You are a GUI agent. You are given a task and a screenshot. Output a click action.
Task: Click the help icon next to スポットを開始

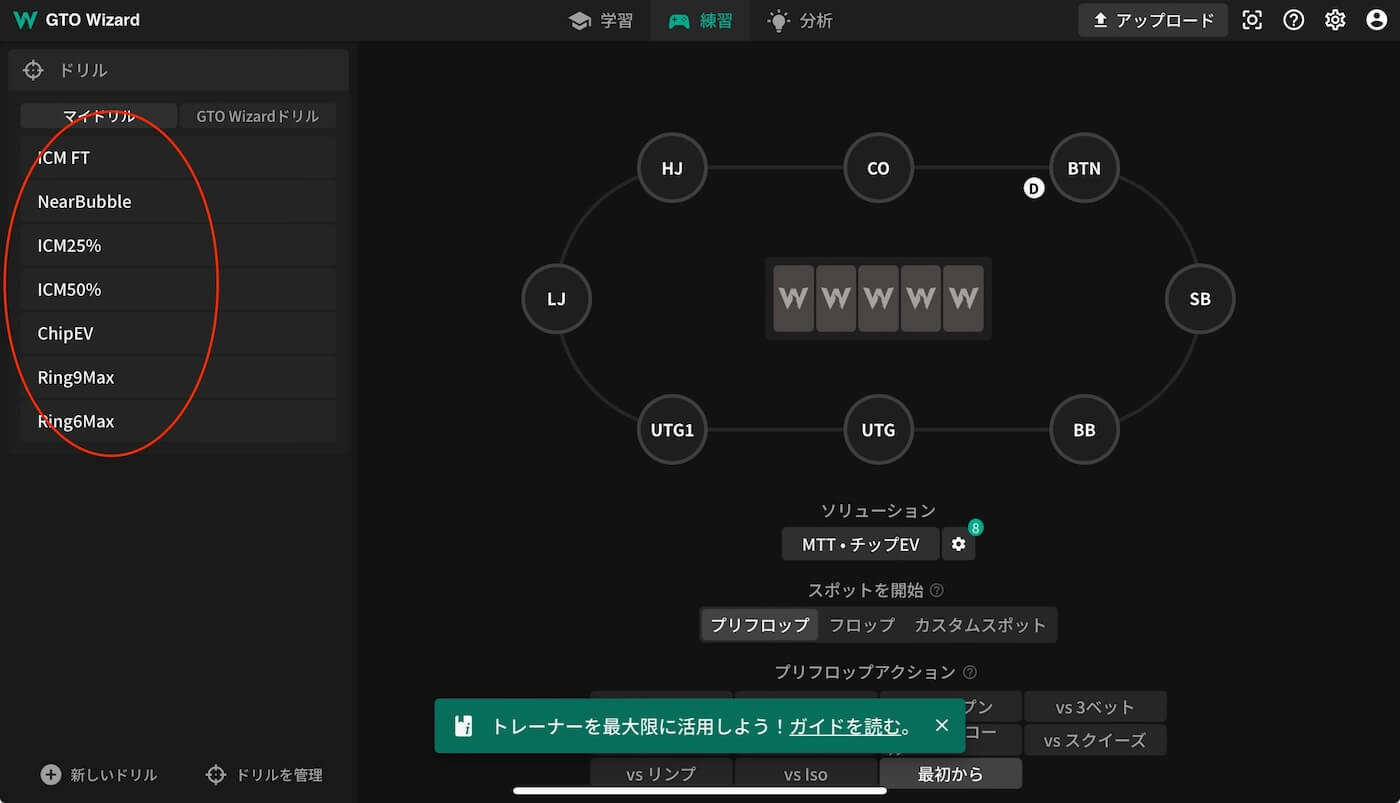click(937, 591)
